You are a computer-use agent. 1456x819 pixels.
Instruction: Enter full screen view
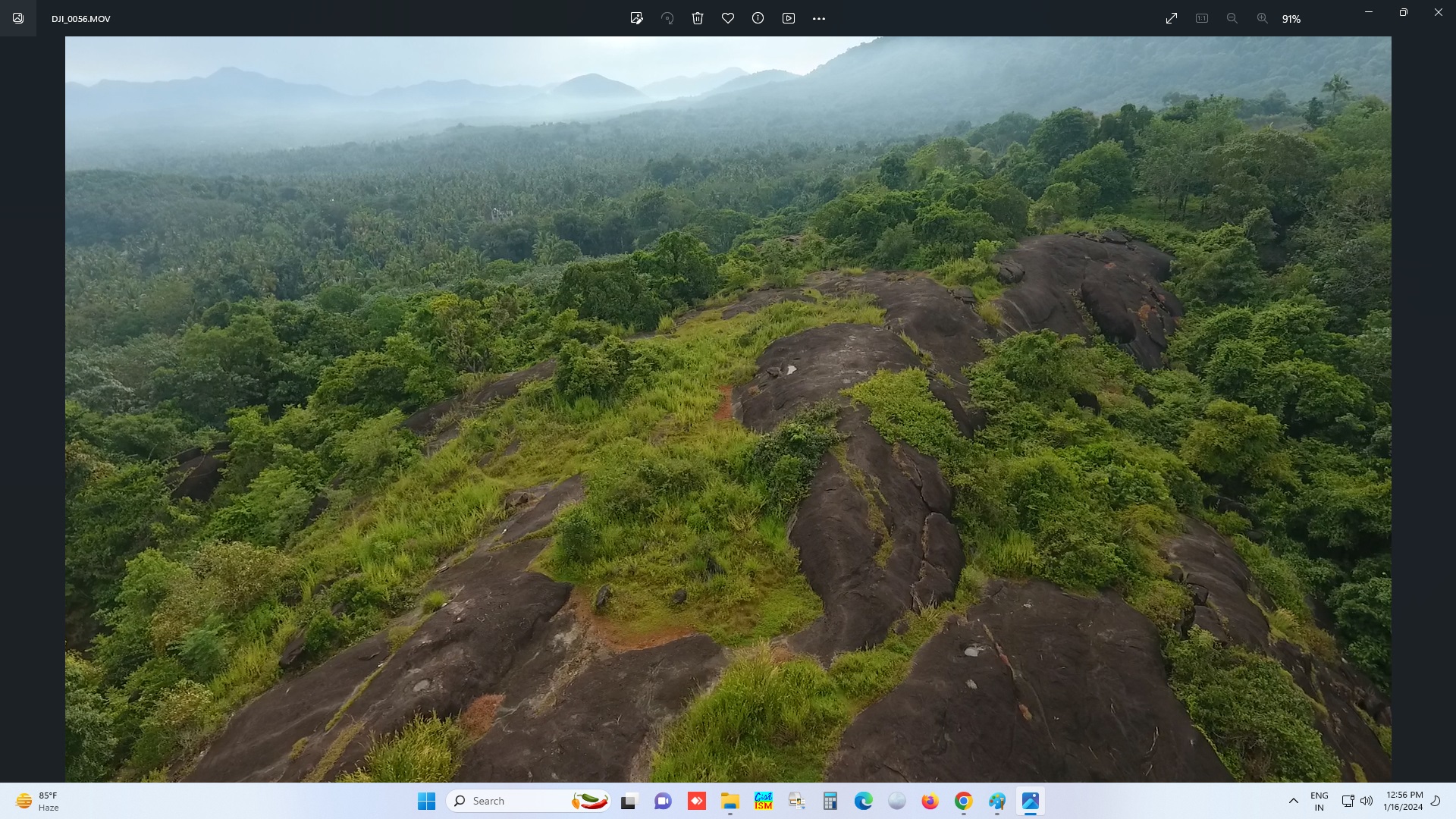pos(1172,18)
